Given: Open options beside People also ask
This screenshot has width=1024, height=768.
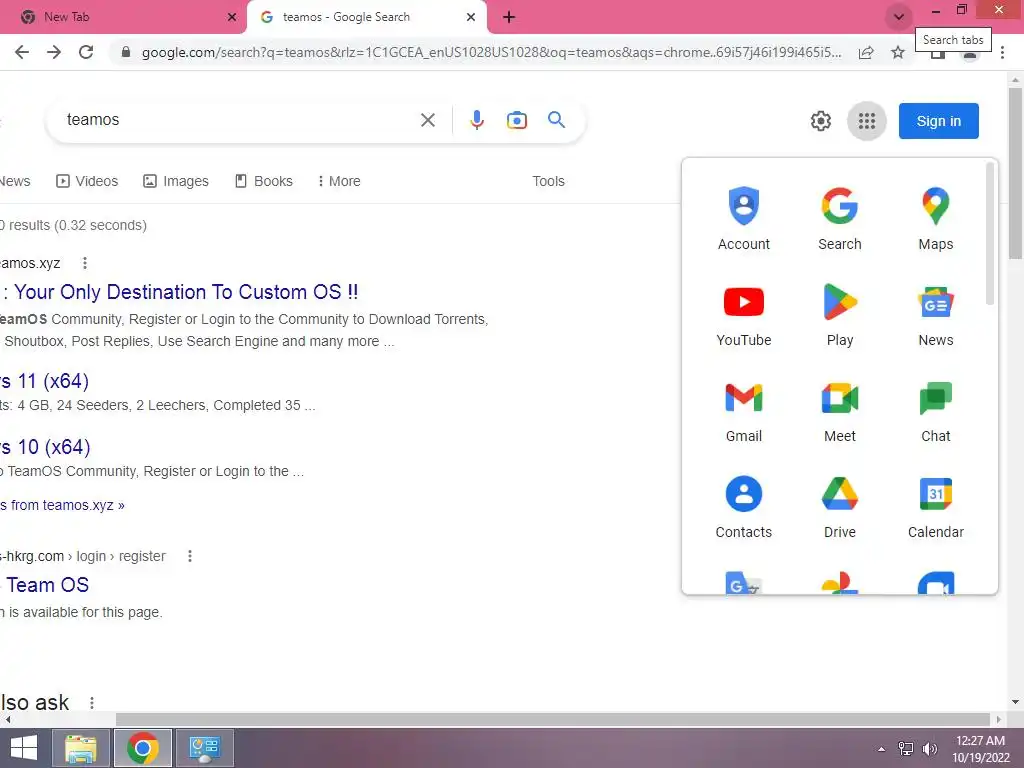Looking at the screenshot, I should (91, 703).
